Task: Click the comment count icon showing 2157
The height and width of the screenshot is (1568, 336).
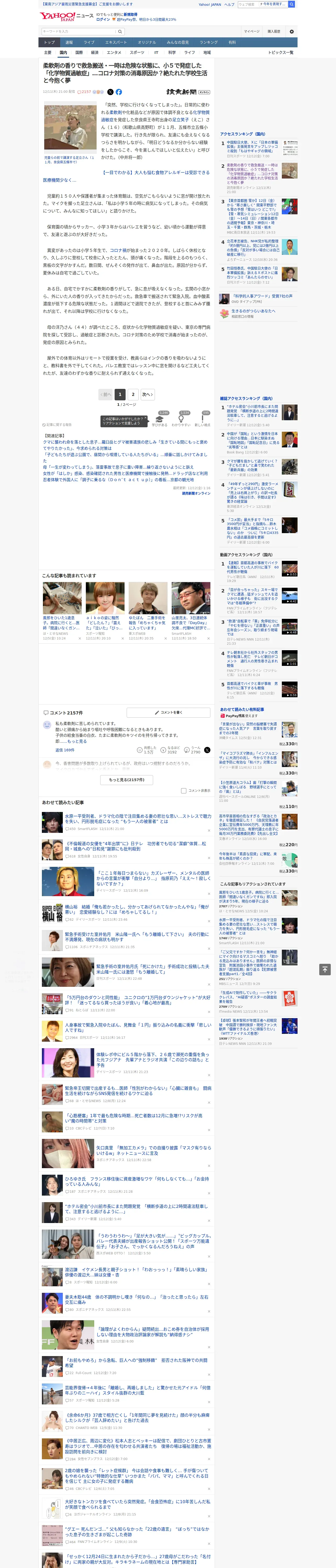Action: point(84,92)
